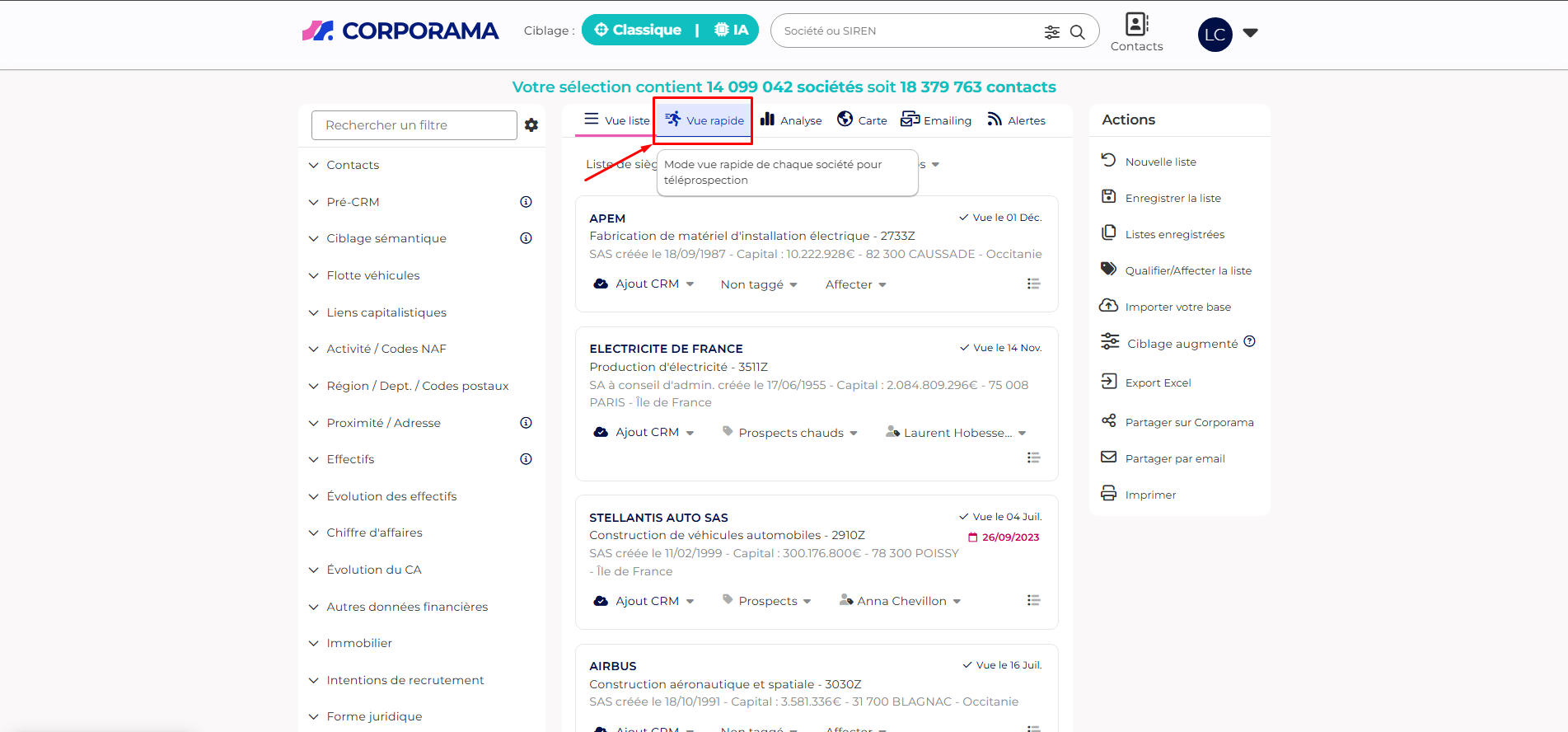Click Enregistrer la liste action
The height and width of the screenshot is (732, 1568).
click(1172, 198)
